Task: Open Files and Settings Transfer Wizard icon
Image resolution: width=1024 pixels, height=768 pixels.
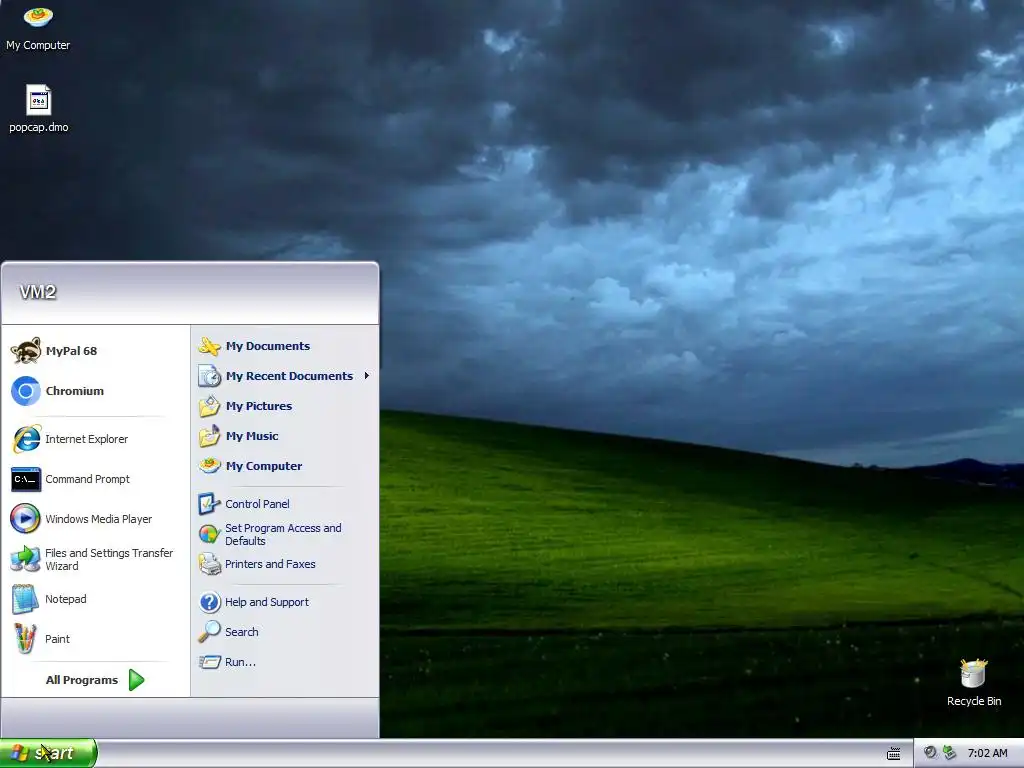Action: click(25, 559)
